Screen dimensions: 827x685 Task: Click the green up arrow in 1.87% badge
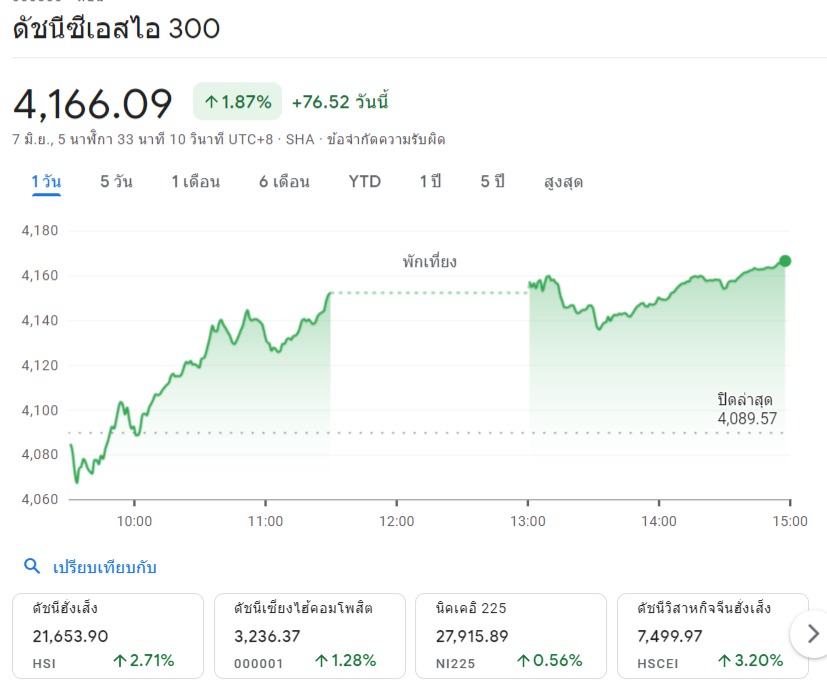coord(211,101)
